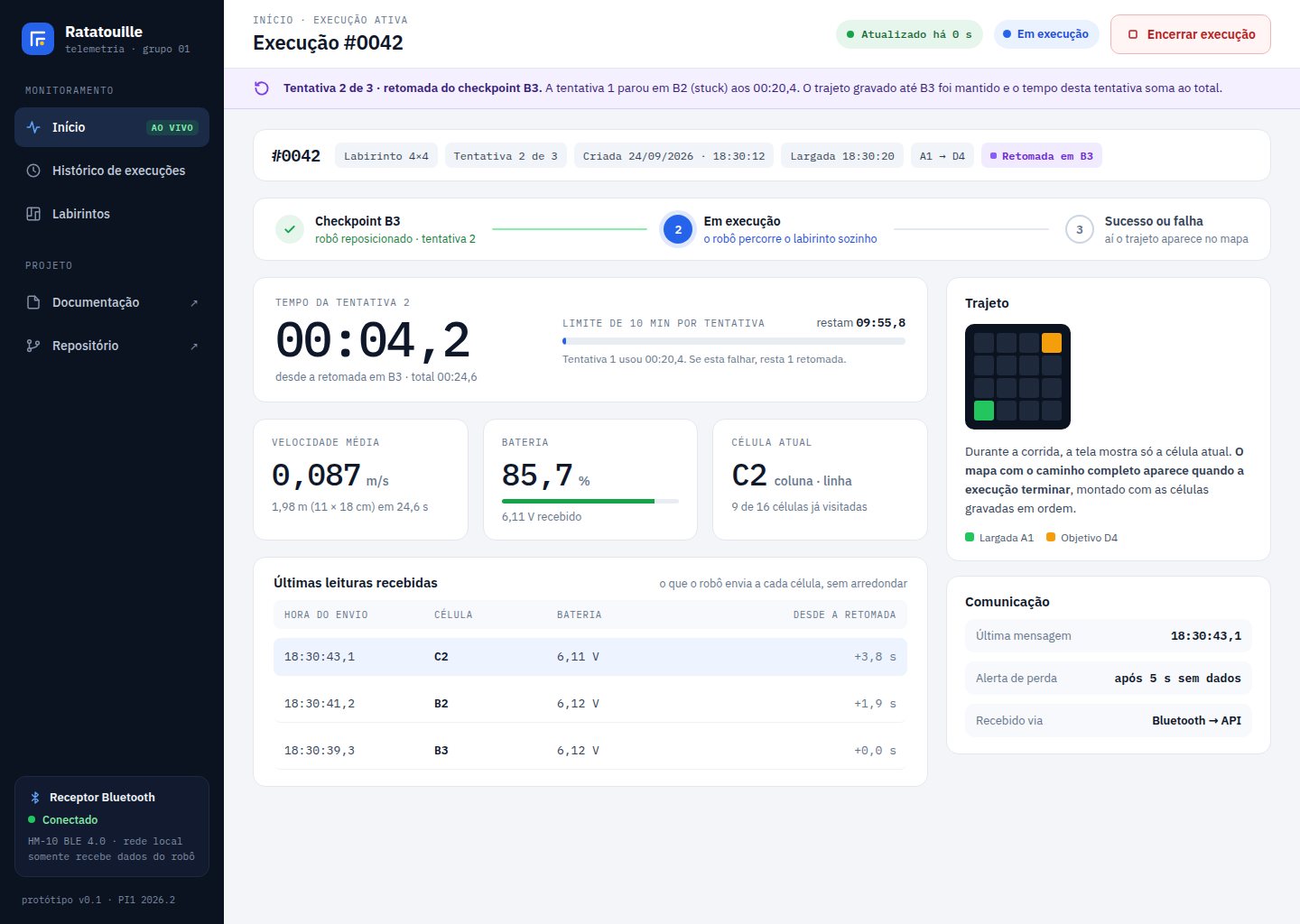Click the Bluetooth icon in receptor card
Image resolution: width=1300 pixels, height=924 pixels.
[x=35, y=798]
